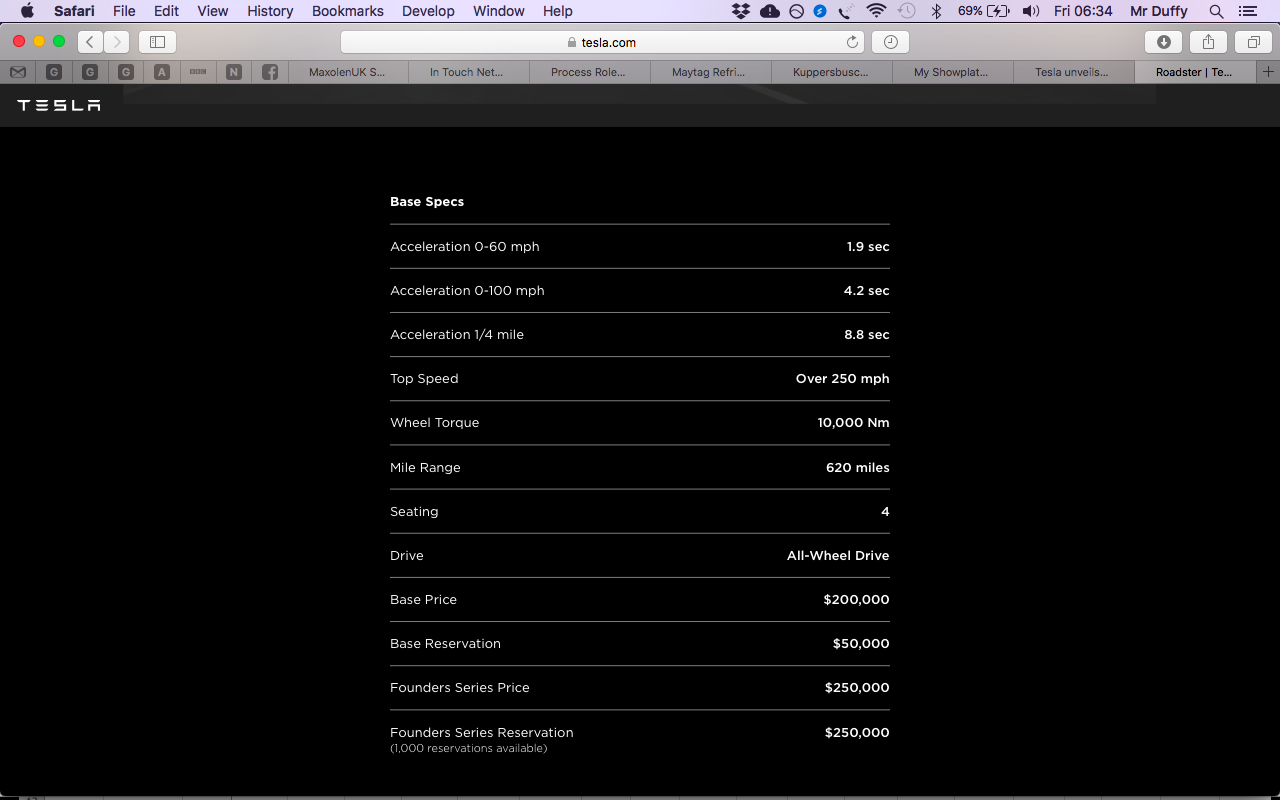Go forward using the Safari forward arrow
1280x800 pixels.
[117, 42]
